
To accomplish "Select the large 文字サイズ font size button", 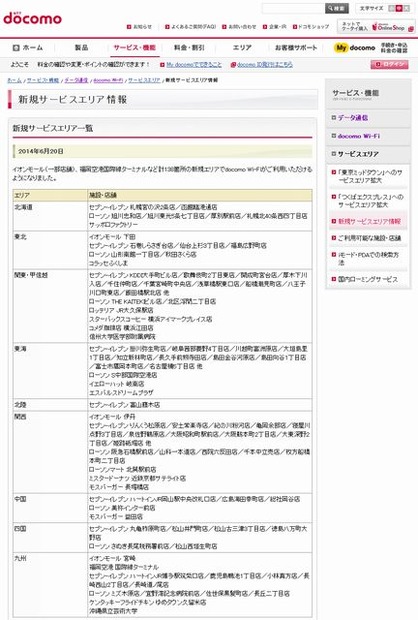I will [x=407, y=8].
